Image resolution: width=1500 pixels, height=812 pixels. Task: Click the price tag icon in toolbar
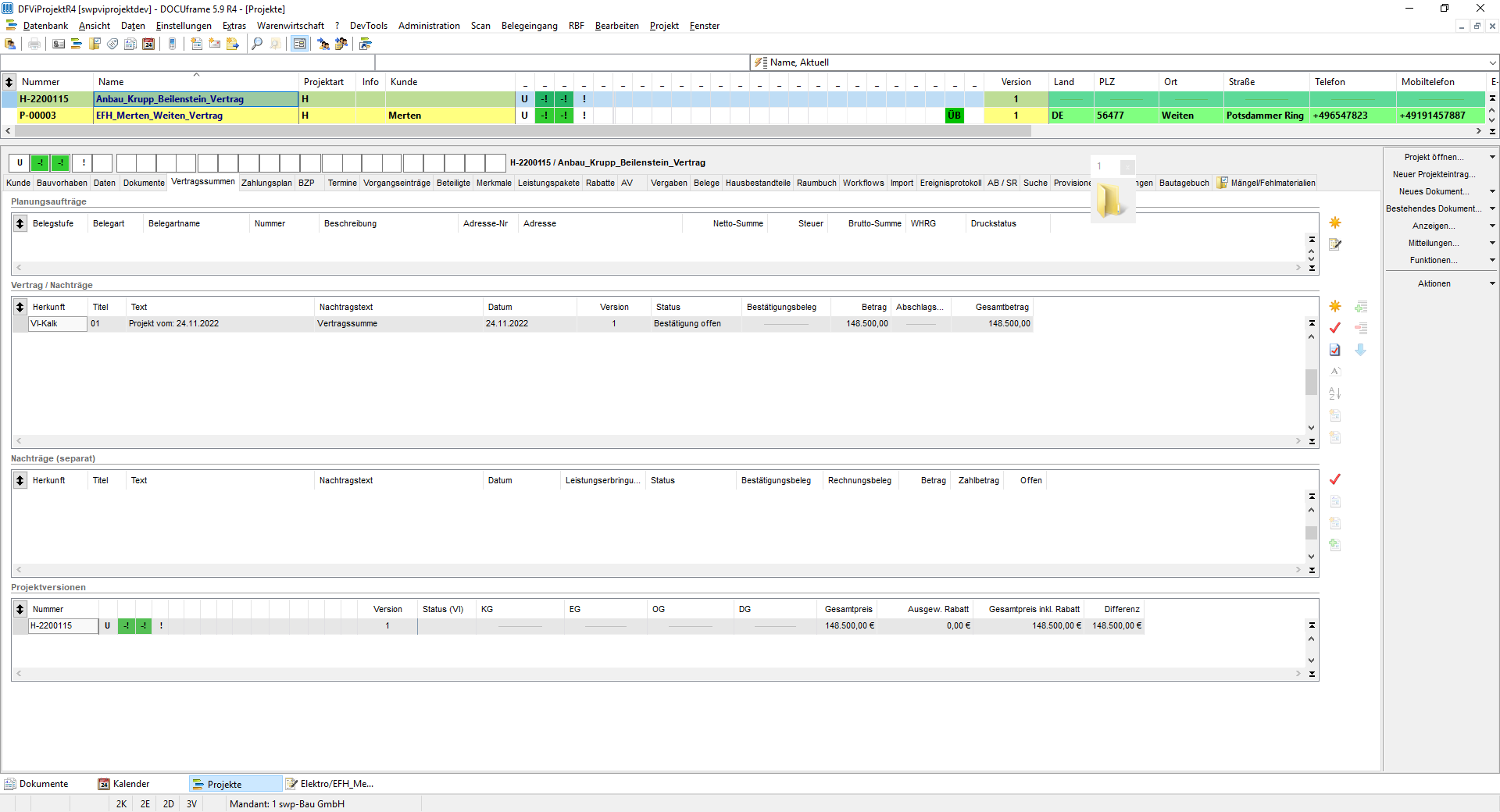point(112,44)
